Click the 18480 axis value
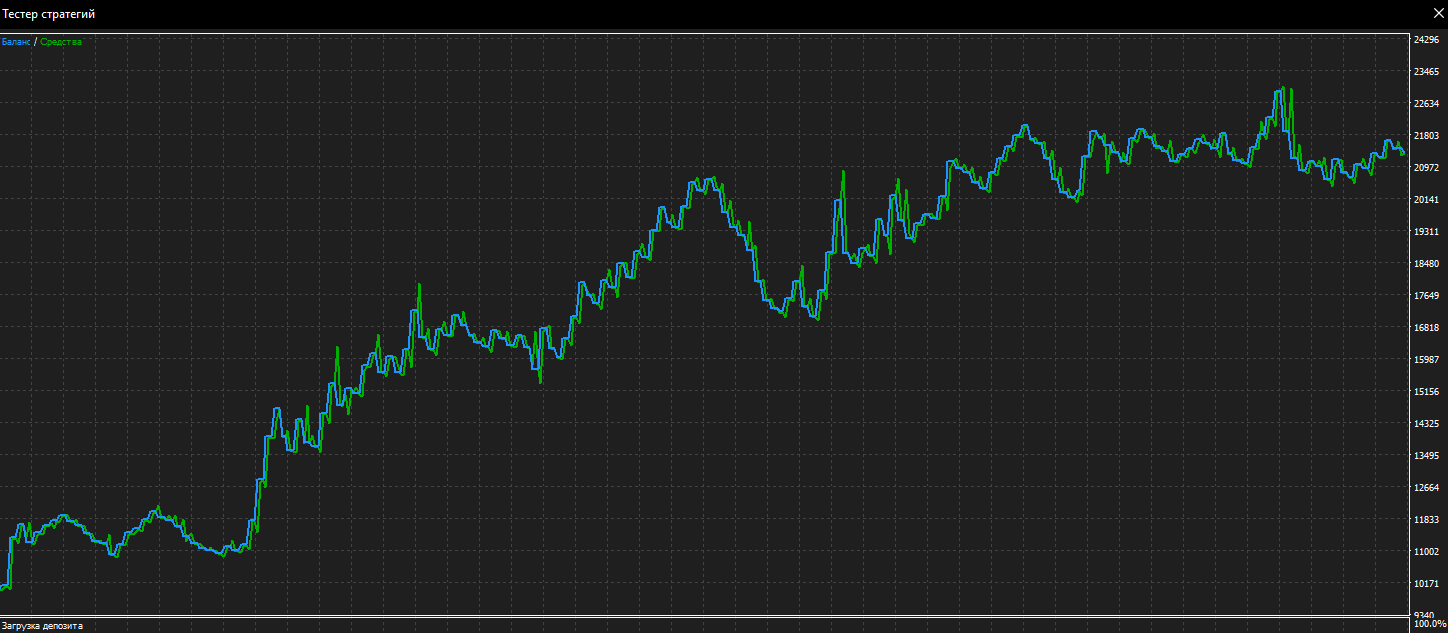The width and height of the screenshot is (1448, 633). 1426,264
